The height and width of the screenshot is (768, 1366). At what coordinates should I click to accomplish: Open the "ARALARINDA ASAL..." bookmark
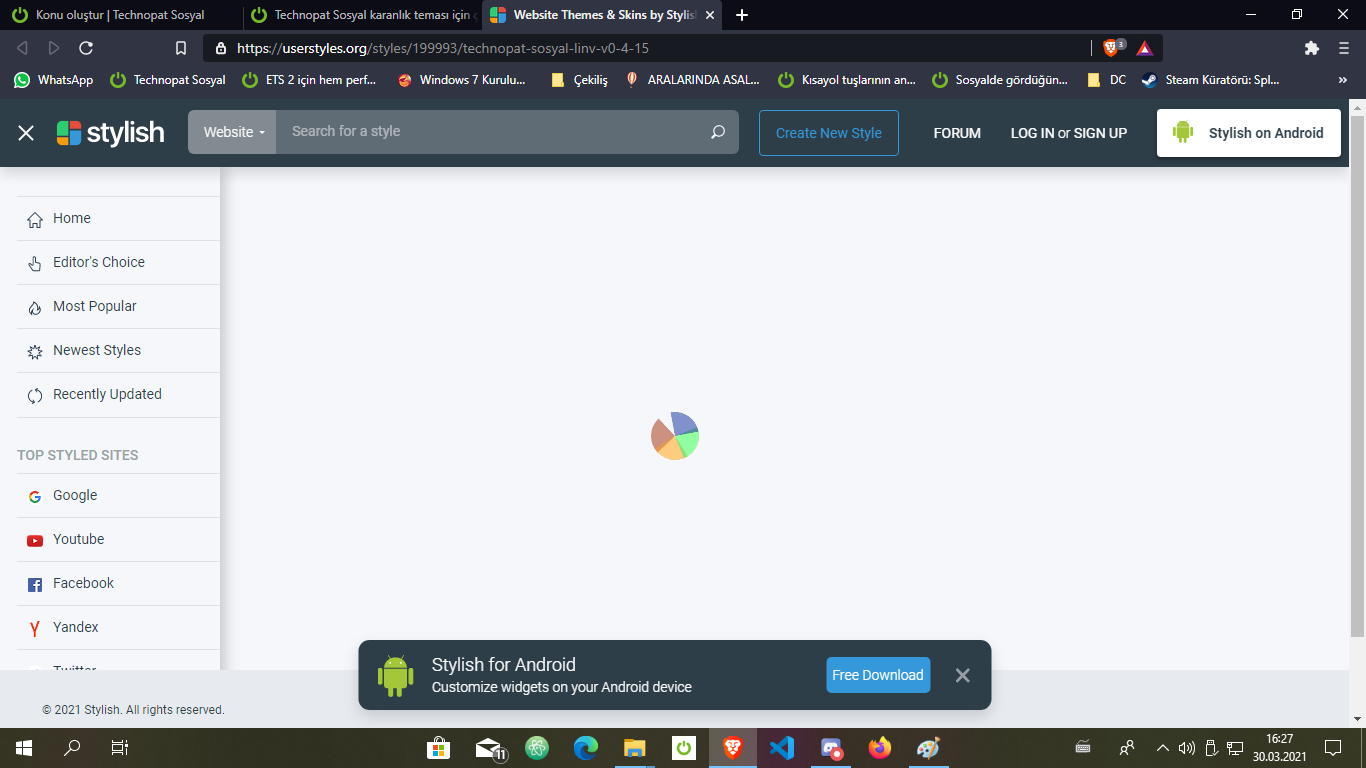click(x=692, y=80)
